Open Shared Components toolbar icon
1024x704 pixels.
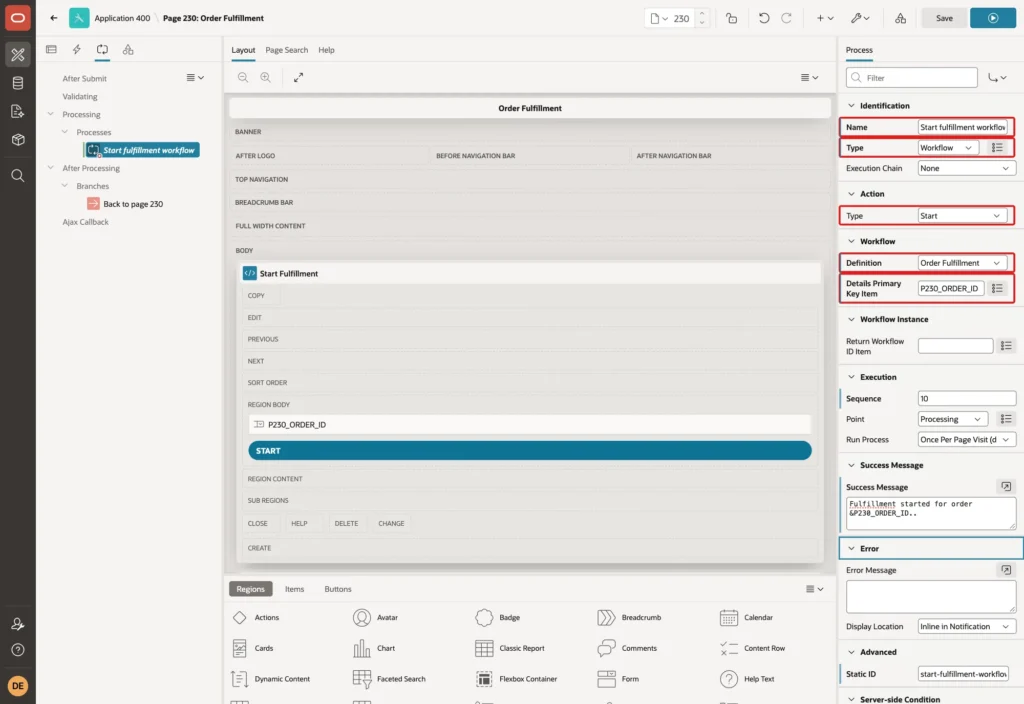(901, 18)
